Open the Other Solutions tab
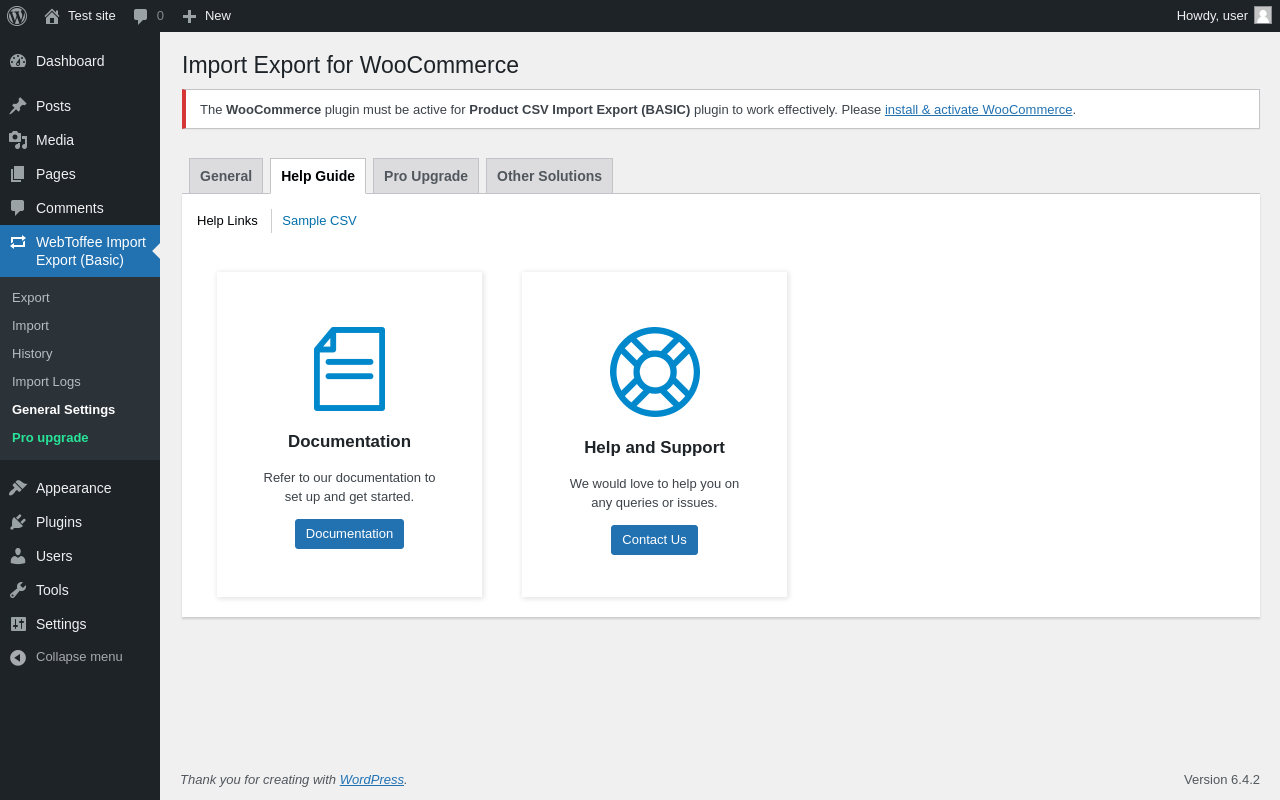Image resolution: width=1280 pixels, height=800 pixels. [549, 176]
